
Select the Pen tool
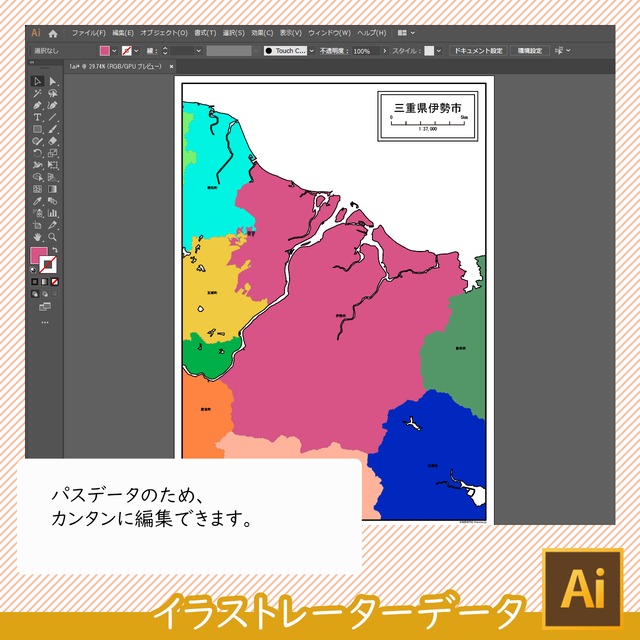pos(37,105)
